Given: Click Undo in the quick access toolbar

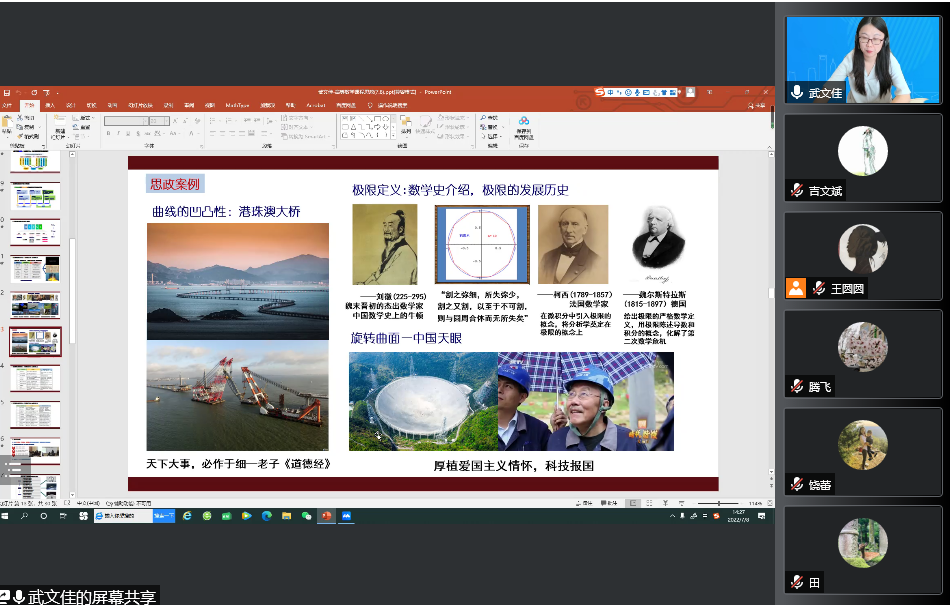Looking at the screenshot, I should click(18, 92).
